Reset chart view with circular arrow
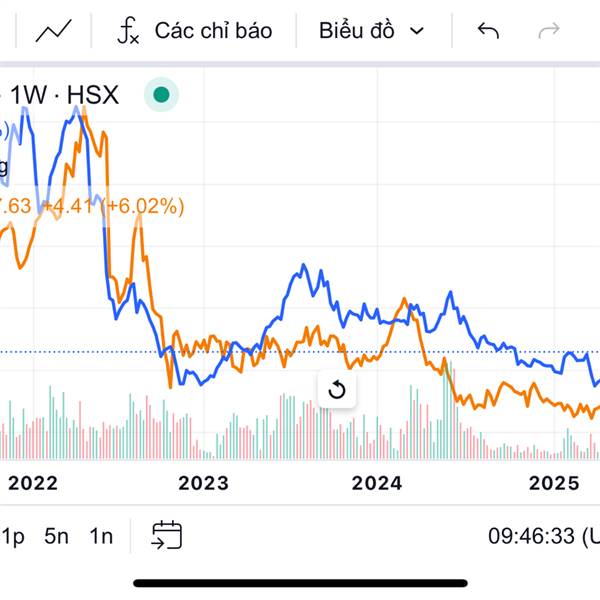 337,389
